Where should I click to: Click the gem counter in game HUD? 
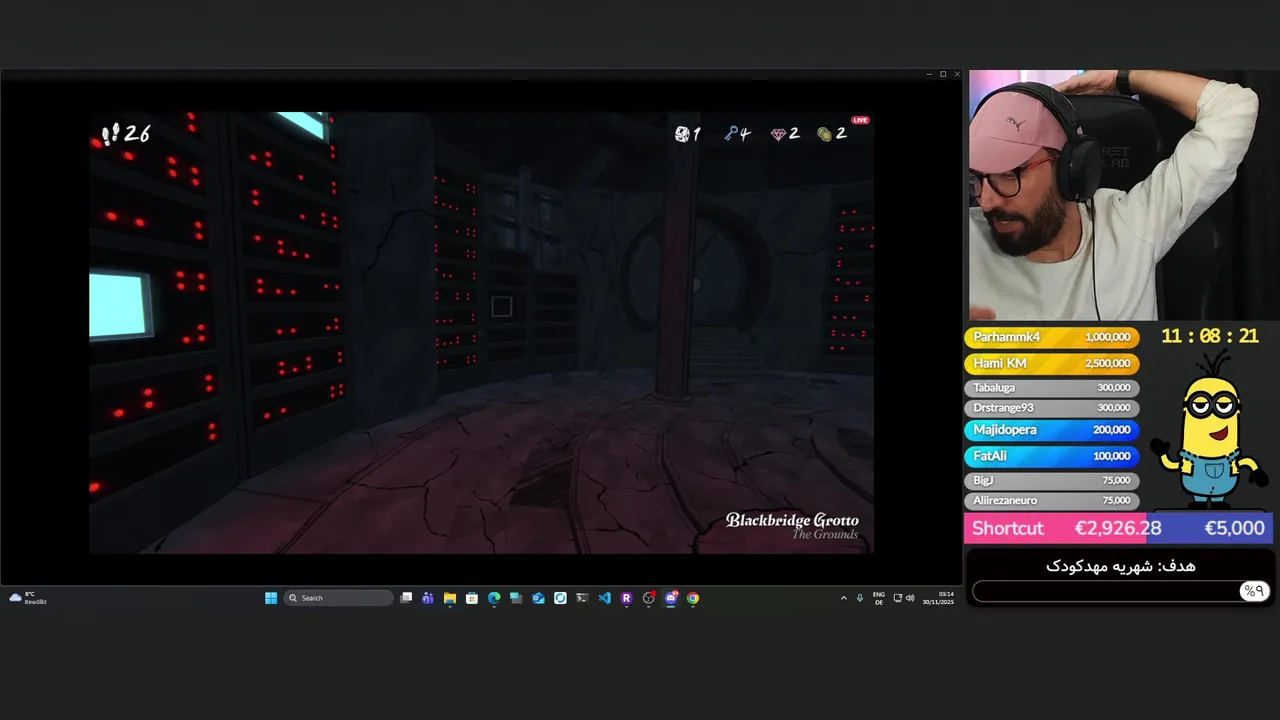pos(785,134)
